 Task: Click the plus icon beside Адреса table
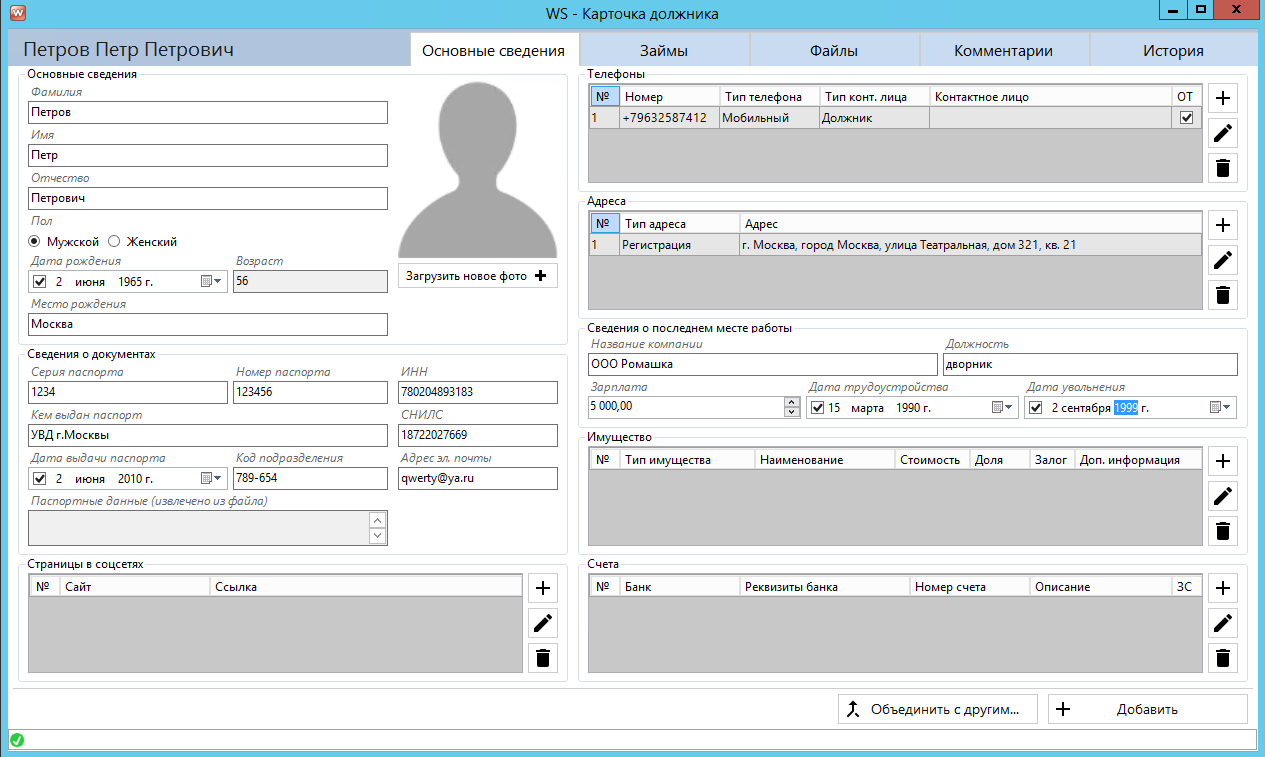1222,224
